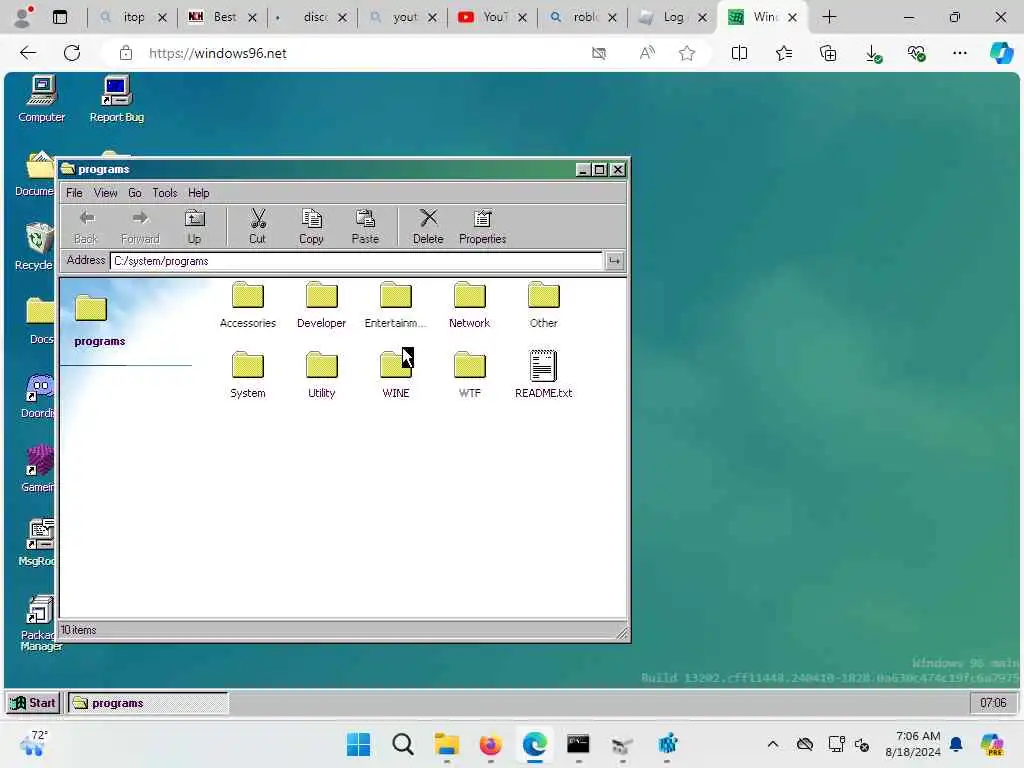Open the Utility folder

click(x=321, y=374)
